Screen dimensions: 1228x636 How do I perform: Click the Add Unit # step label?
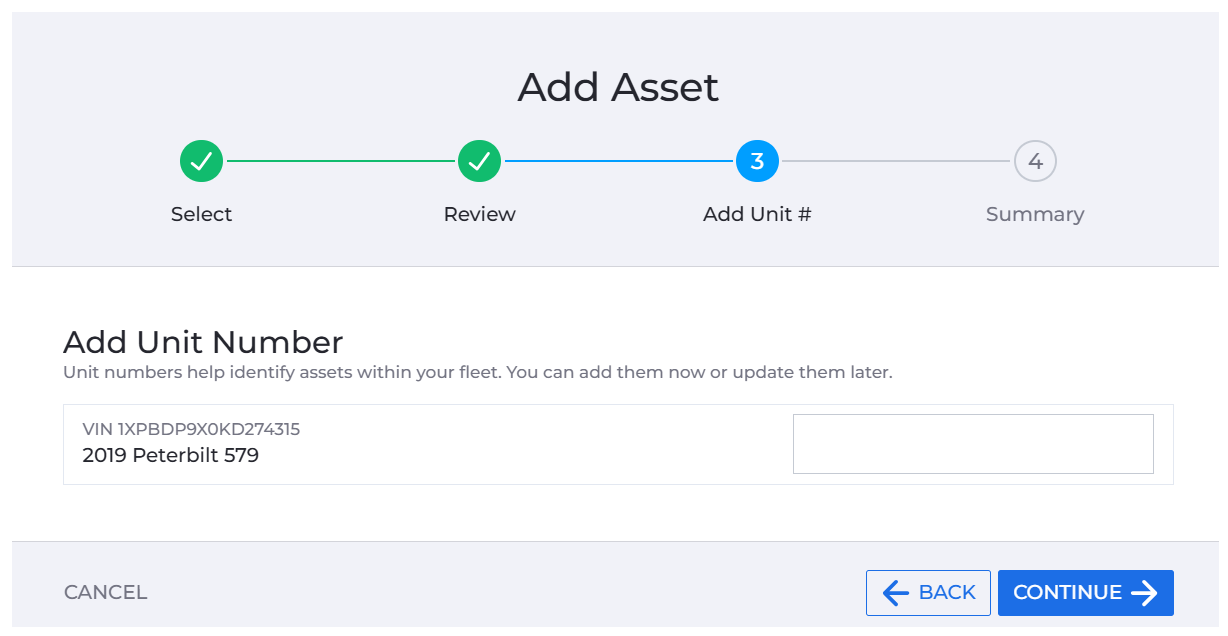coord(757,214)
